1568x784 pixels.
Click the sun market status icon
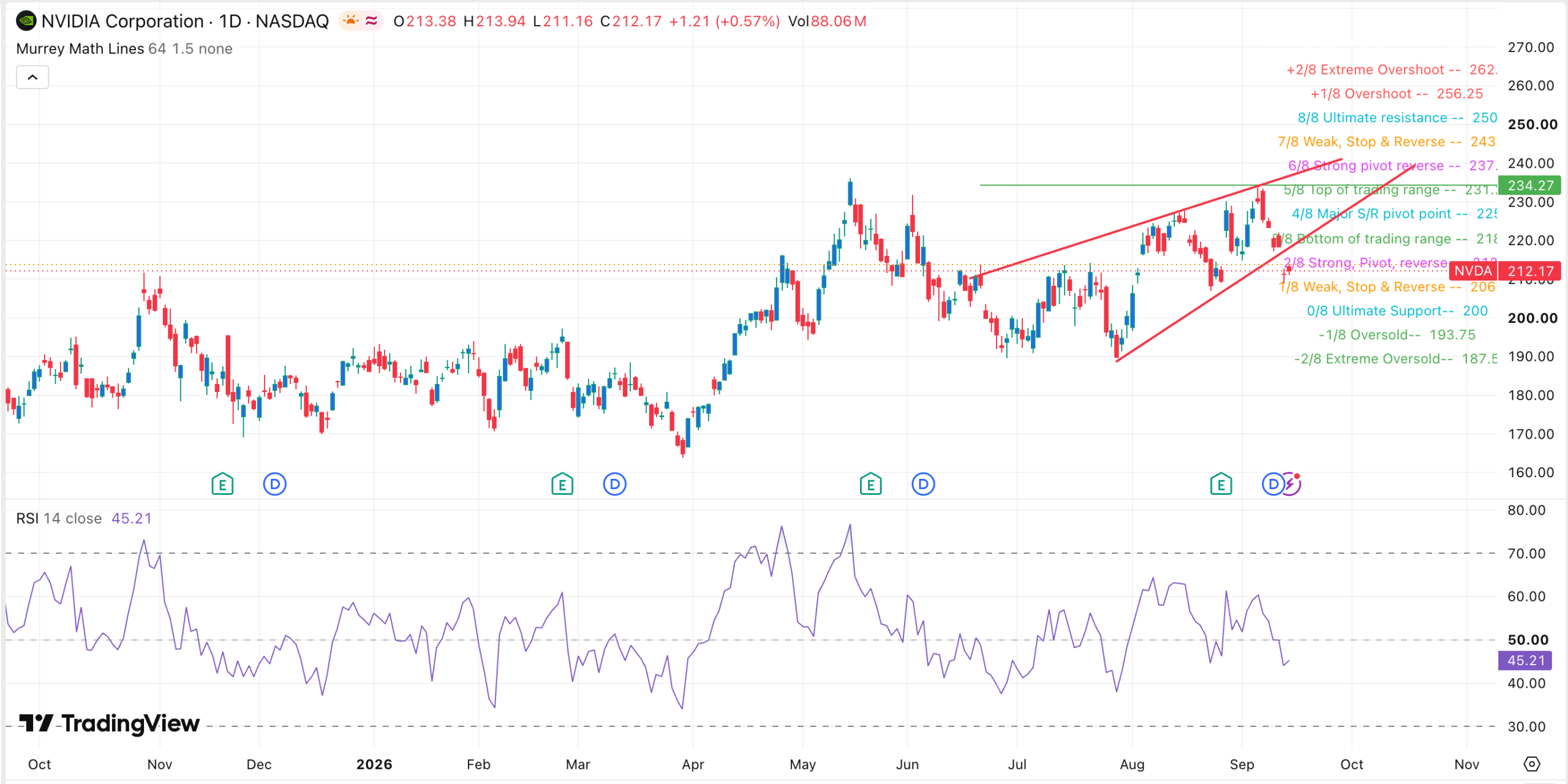tap(350, 21)
